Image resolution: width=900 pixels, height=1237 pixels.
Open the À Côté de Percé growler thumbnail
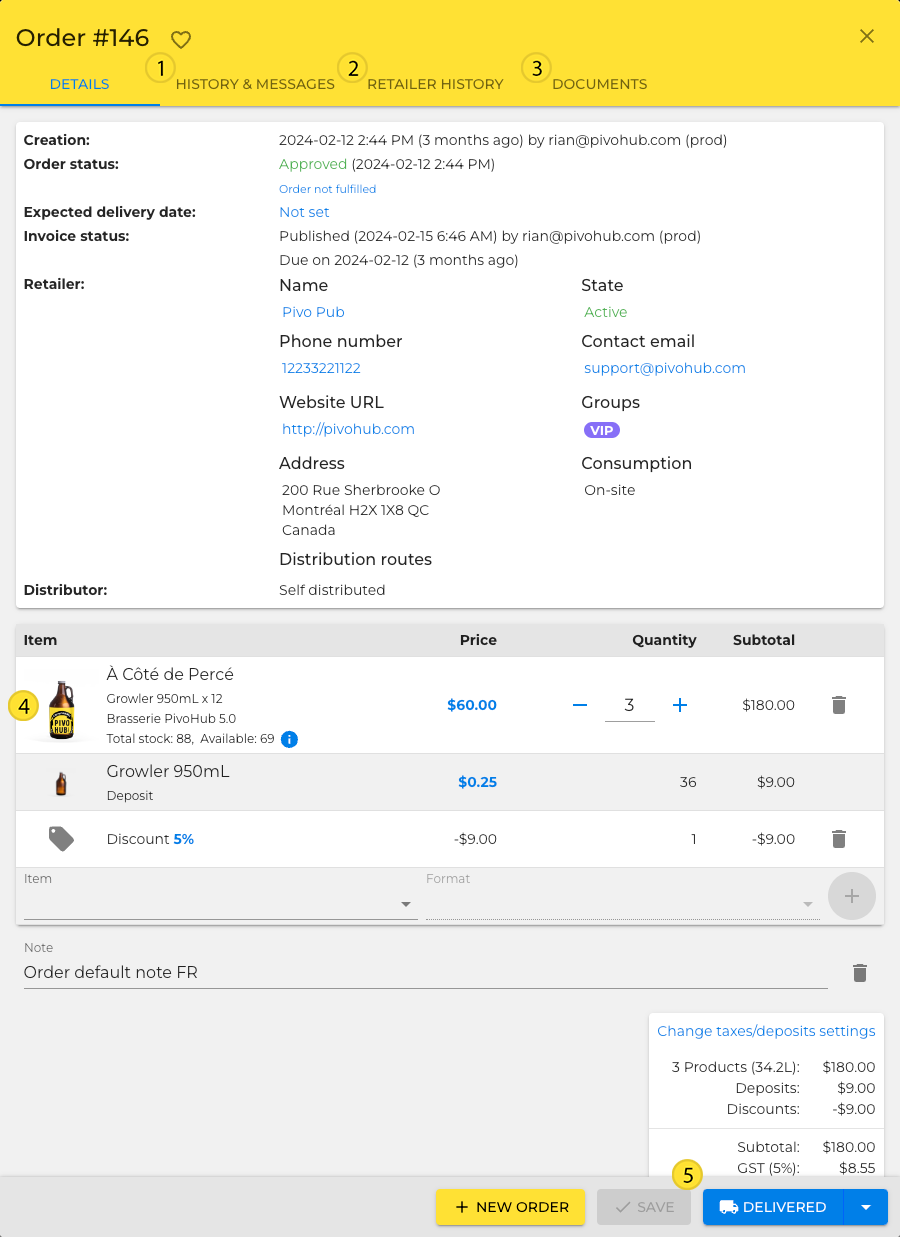(x=62, y=708)
